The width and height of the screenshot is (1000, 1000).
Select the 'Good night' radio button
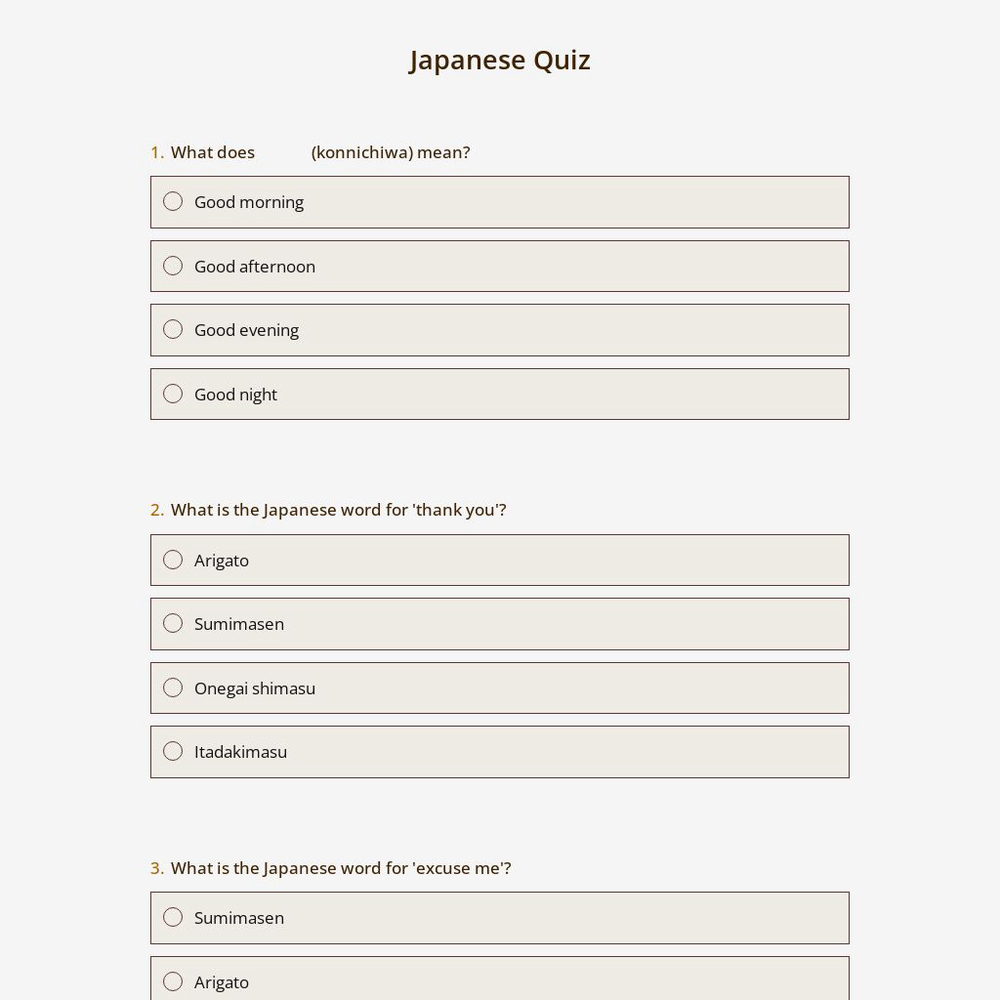point(173,393)
